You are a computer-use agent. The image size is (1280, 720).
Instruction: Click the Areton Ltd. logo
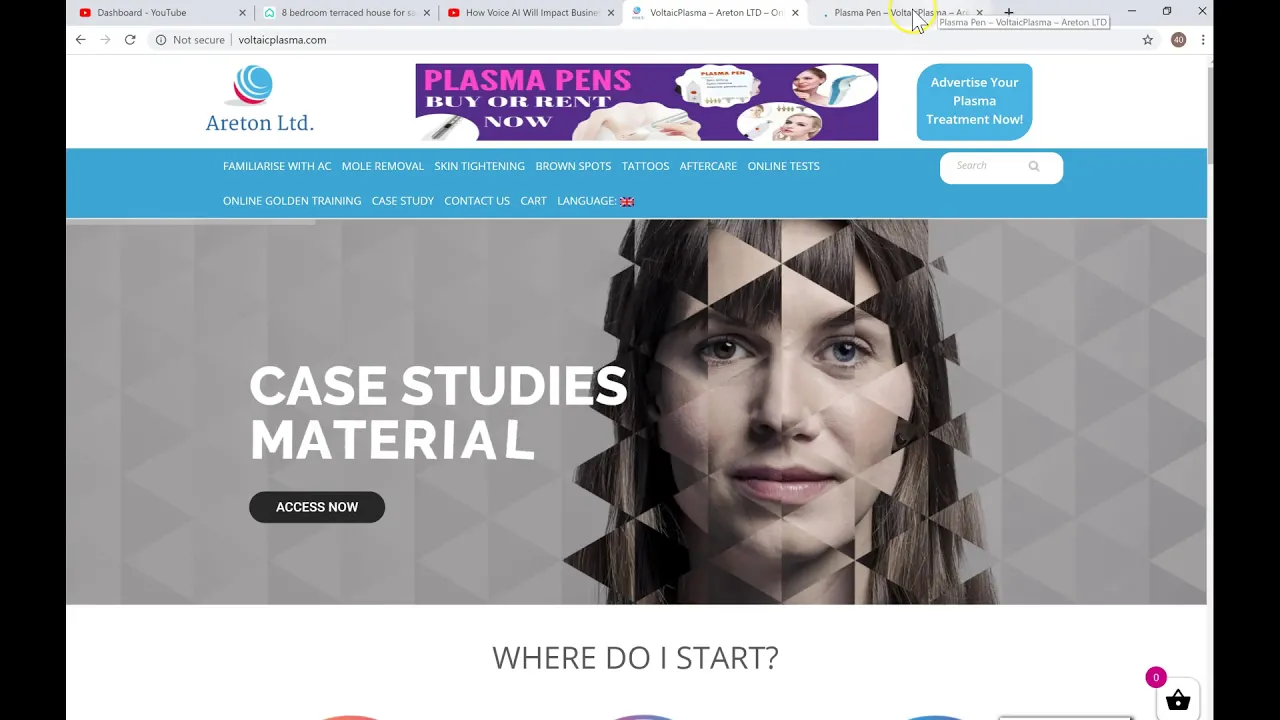(259, 99)
